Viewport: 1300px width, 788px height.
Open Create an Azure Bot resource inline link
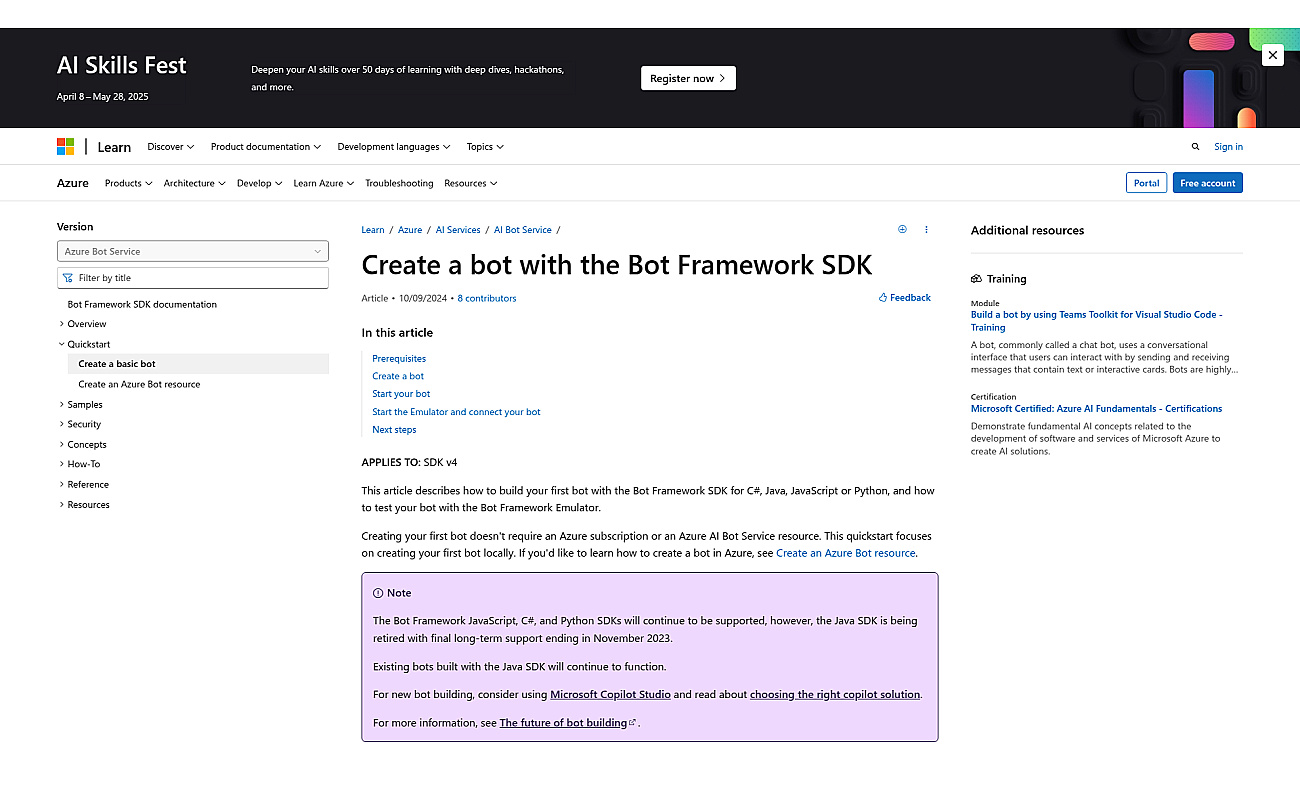click(845, 553)
